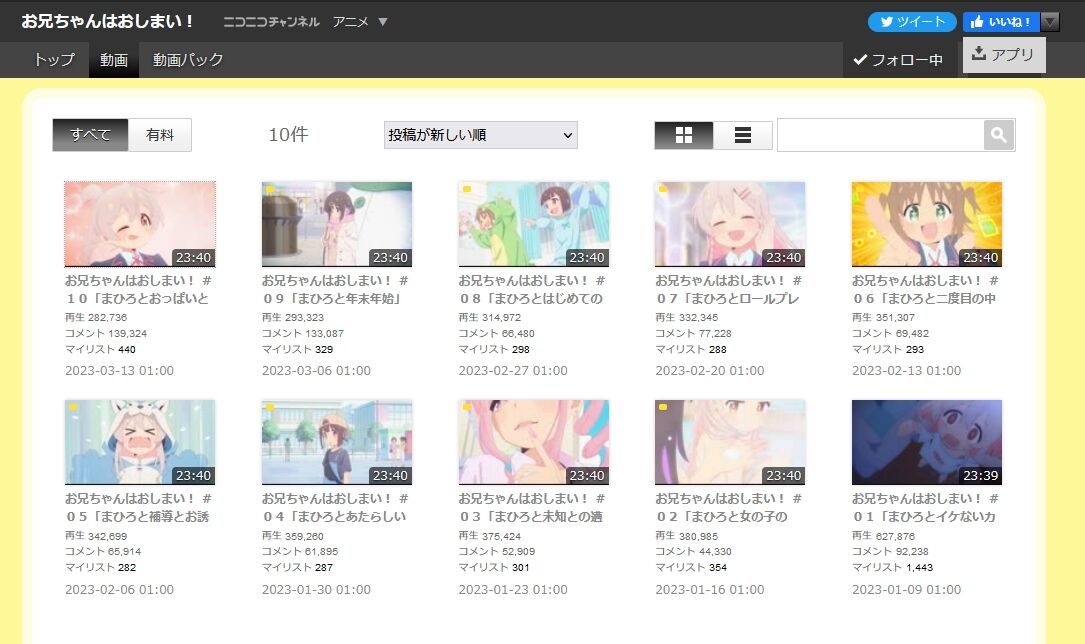This screenshot has width=1085, height=644.
Task: Click マイリスト 1,443 count
Action: [x=892, y=567]
